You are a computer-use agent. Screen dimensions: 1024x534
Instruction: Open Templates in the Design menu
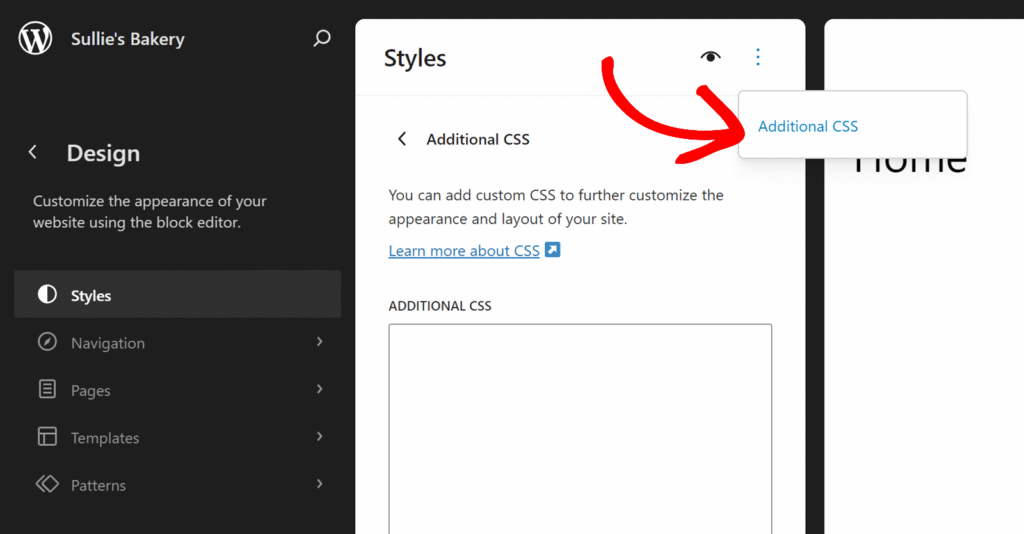click(178, 437)
